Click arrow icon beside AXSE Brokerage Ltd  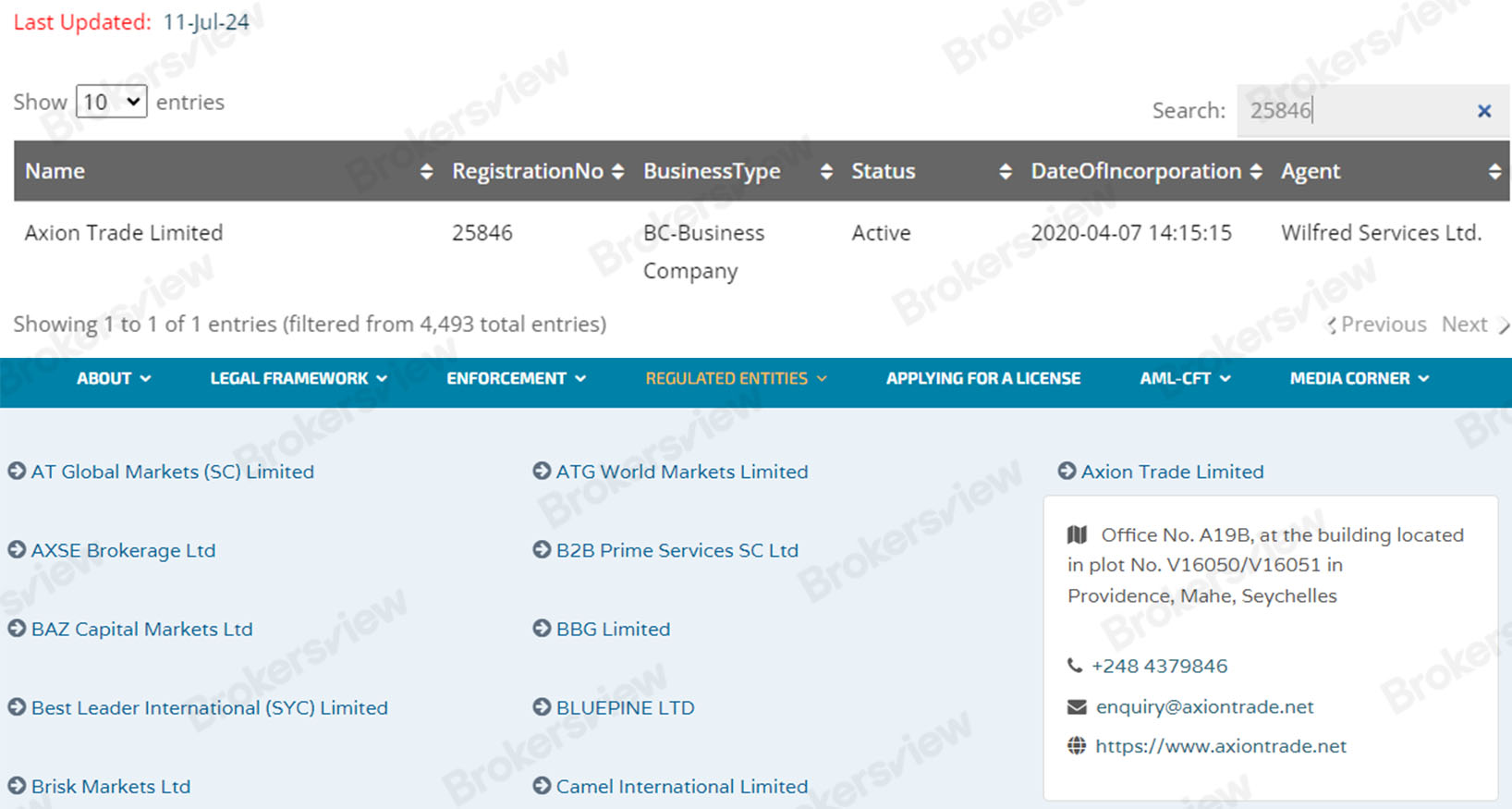point(17,549)
